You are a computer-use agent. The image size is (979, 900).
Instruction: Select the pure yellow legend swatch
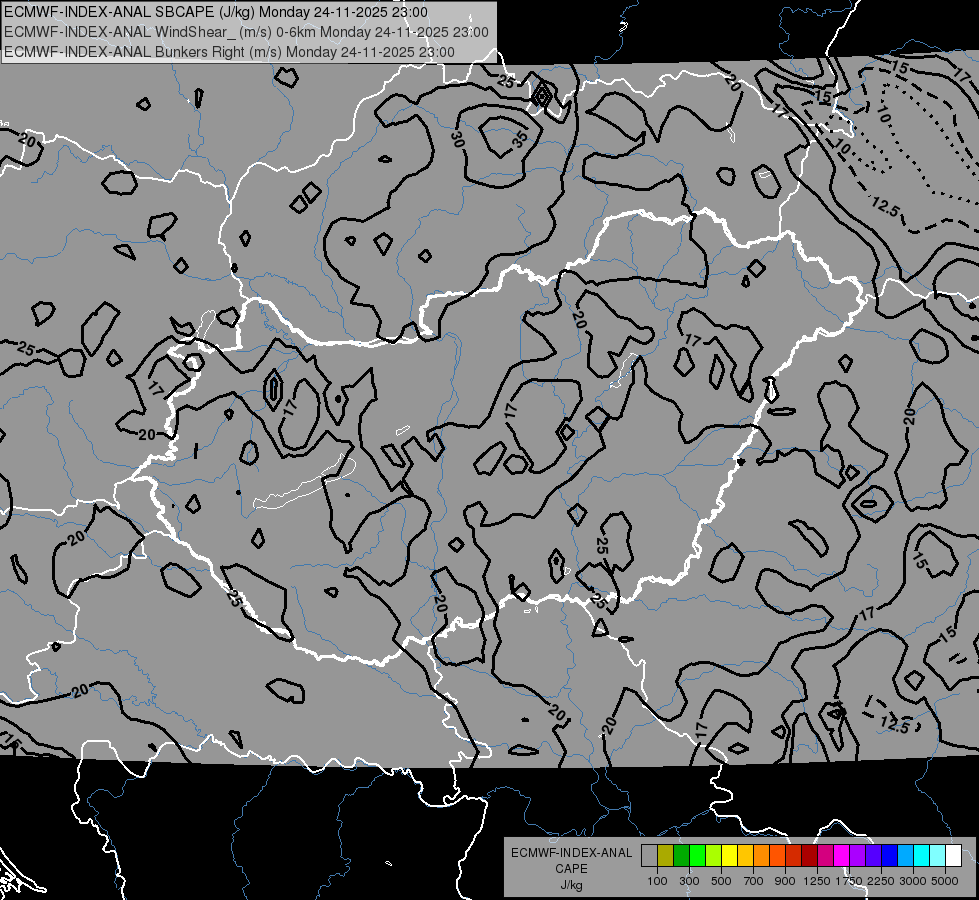pos(729,856)
